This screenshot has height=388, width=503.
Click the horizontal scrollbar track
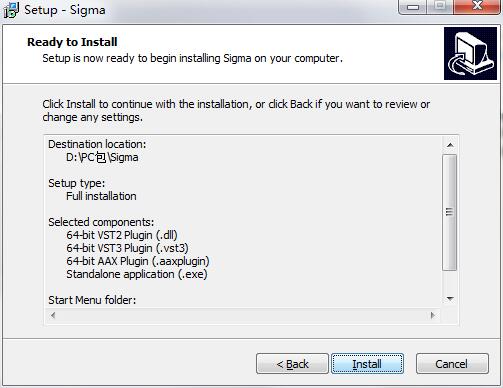243,315
